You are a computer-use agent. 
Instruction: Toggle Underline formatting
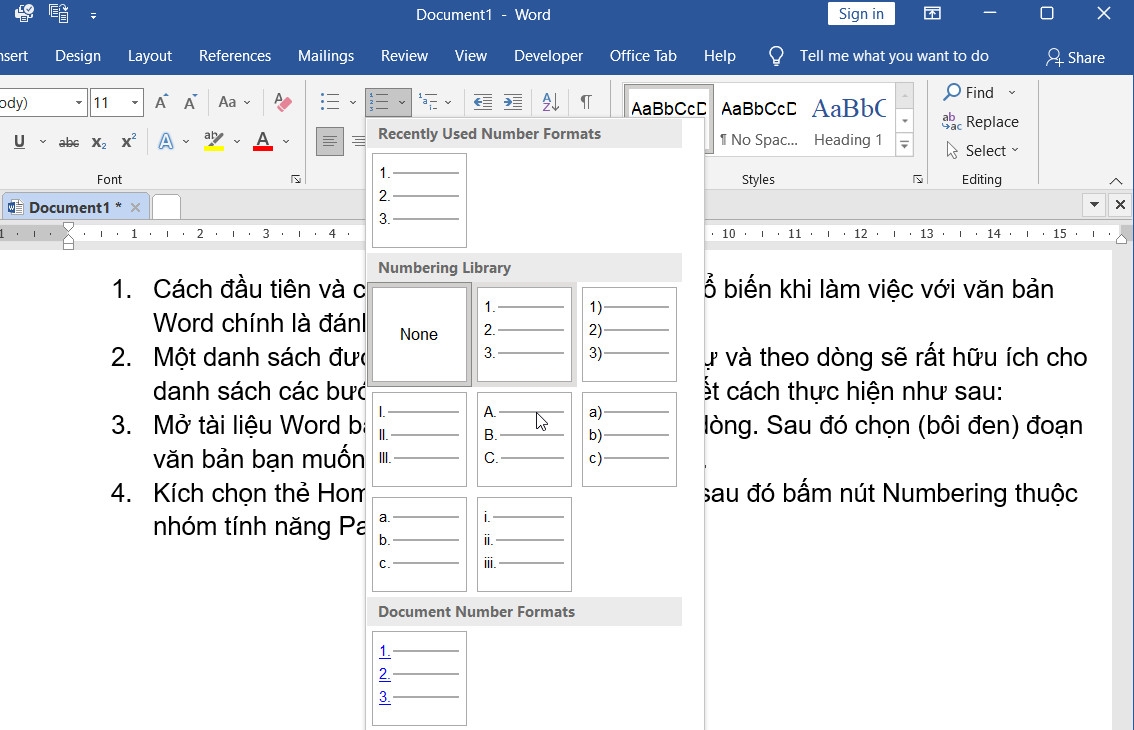point(20,142)
